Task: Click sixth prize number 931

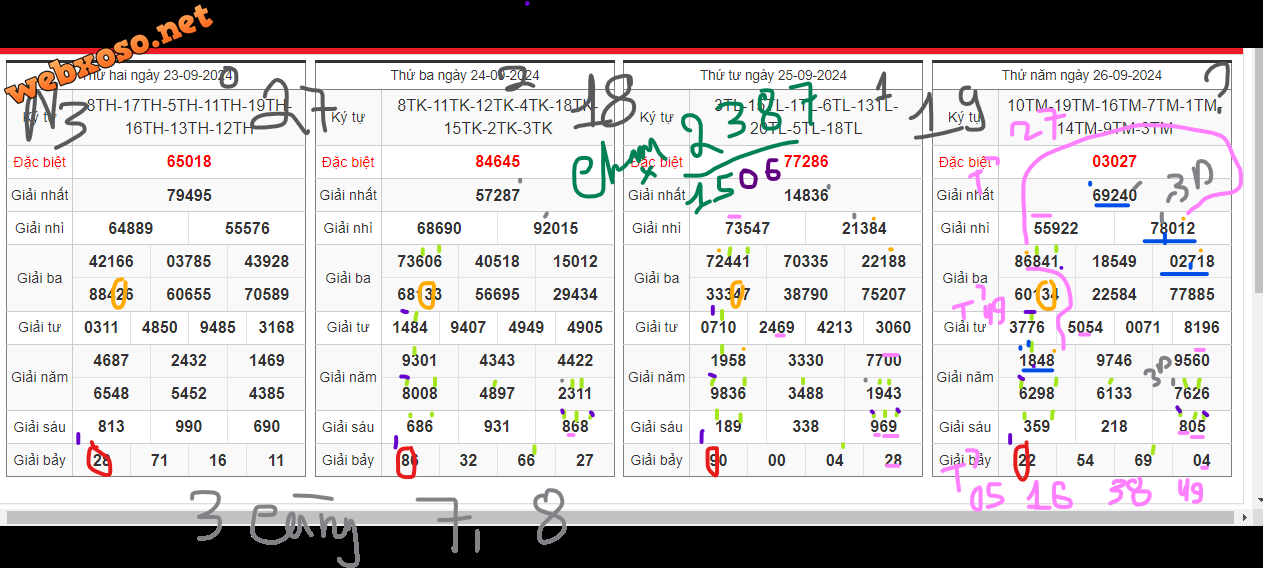Action: (x=497, y=427)
